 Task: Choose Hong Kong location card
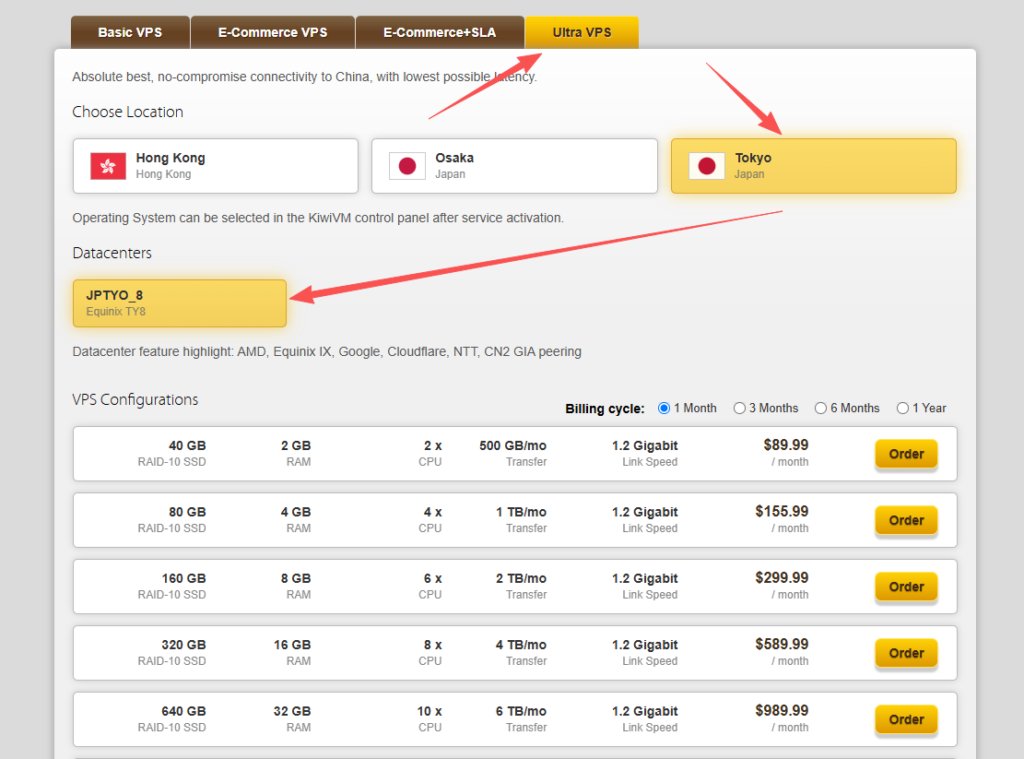pyautogui.click(x=215, y=166)
